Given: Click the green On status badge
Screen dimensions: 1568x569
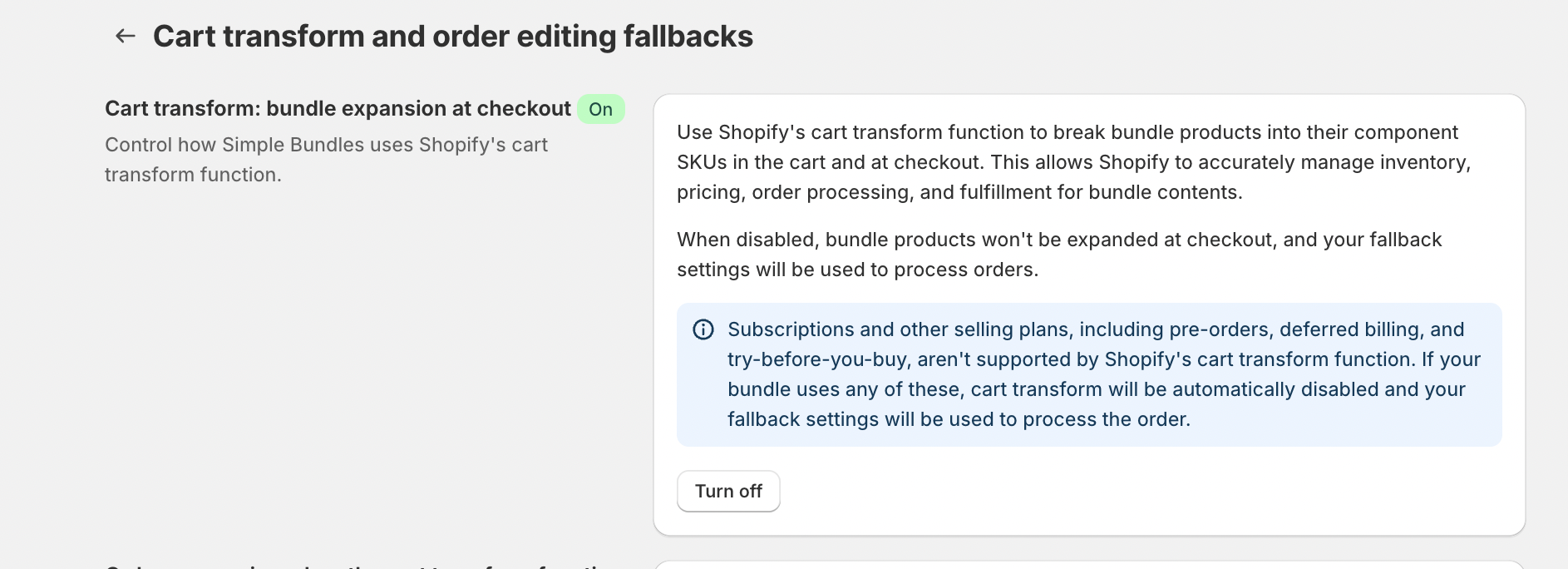Looking at the screenshot, I should (600, 109).
